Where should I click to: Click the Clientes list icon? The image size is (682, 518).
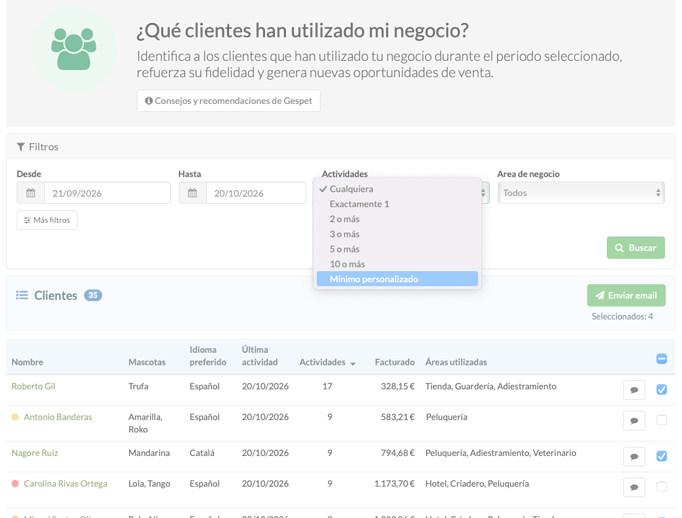tap(22, 295)
